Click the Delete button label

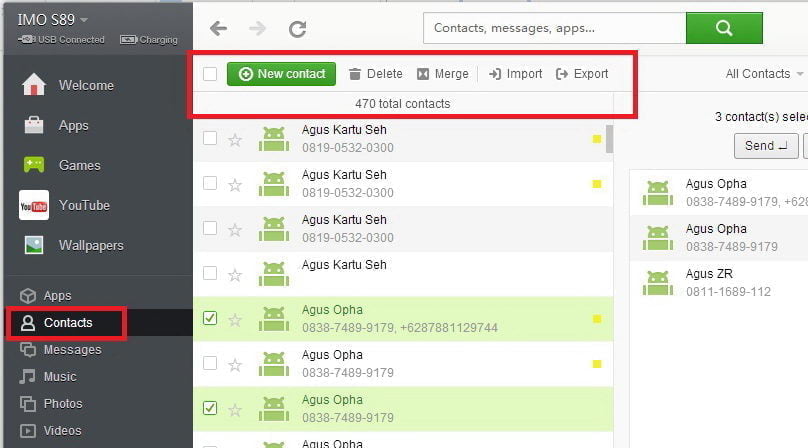point(384,74)
